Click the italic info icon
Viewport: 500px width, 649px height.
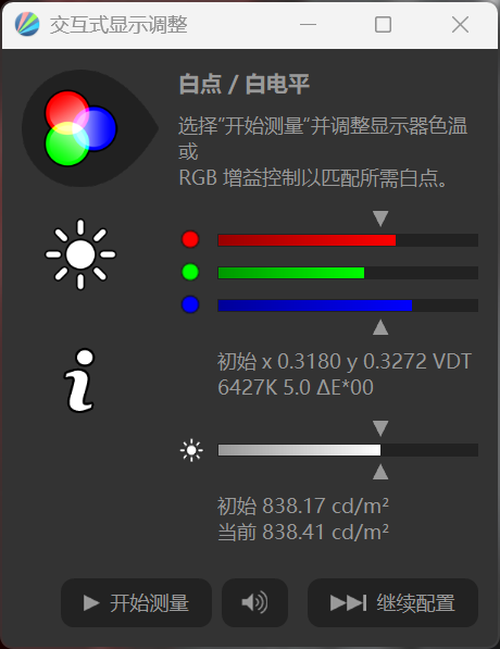coord(80,380)
